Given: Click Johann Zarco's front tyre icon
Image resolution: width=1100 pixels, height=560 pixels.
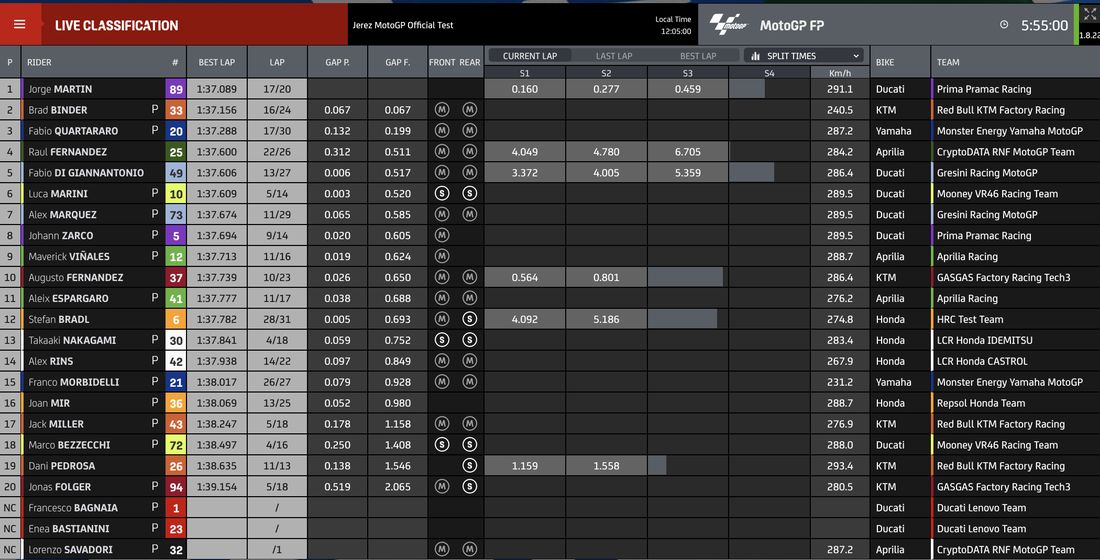Looking at the screenshot, I should (x=442, y=235).
